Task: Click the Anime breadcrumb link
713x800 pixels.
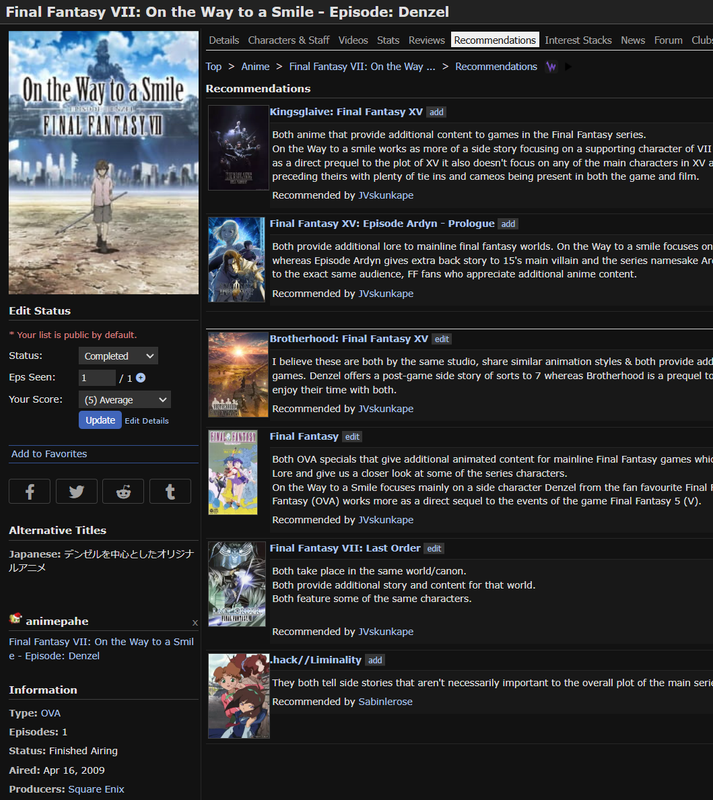Action: tap(255, 67)
